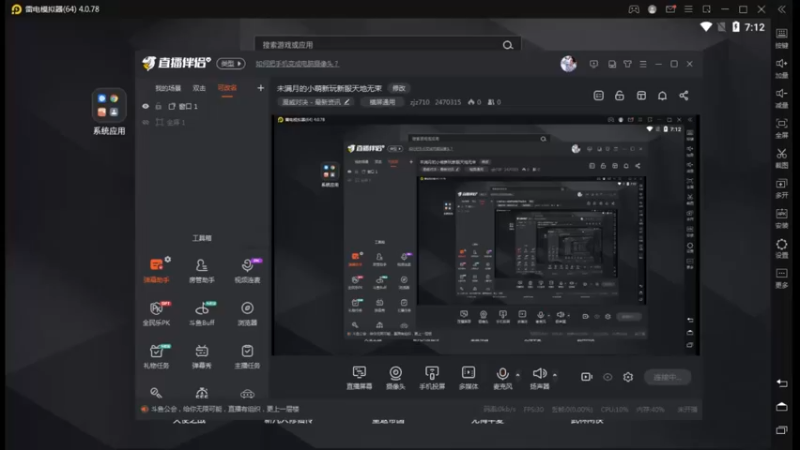
Task: Add 摄像头 camera source
Action: [395, 378]
